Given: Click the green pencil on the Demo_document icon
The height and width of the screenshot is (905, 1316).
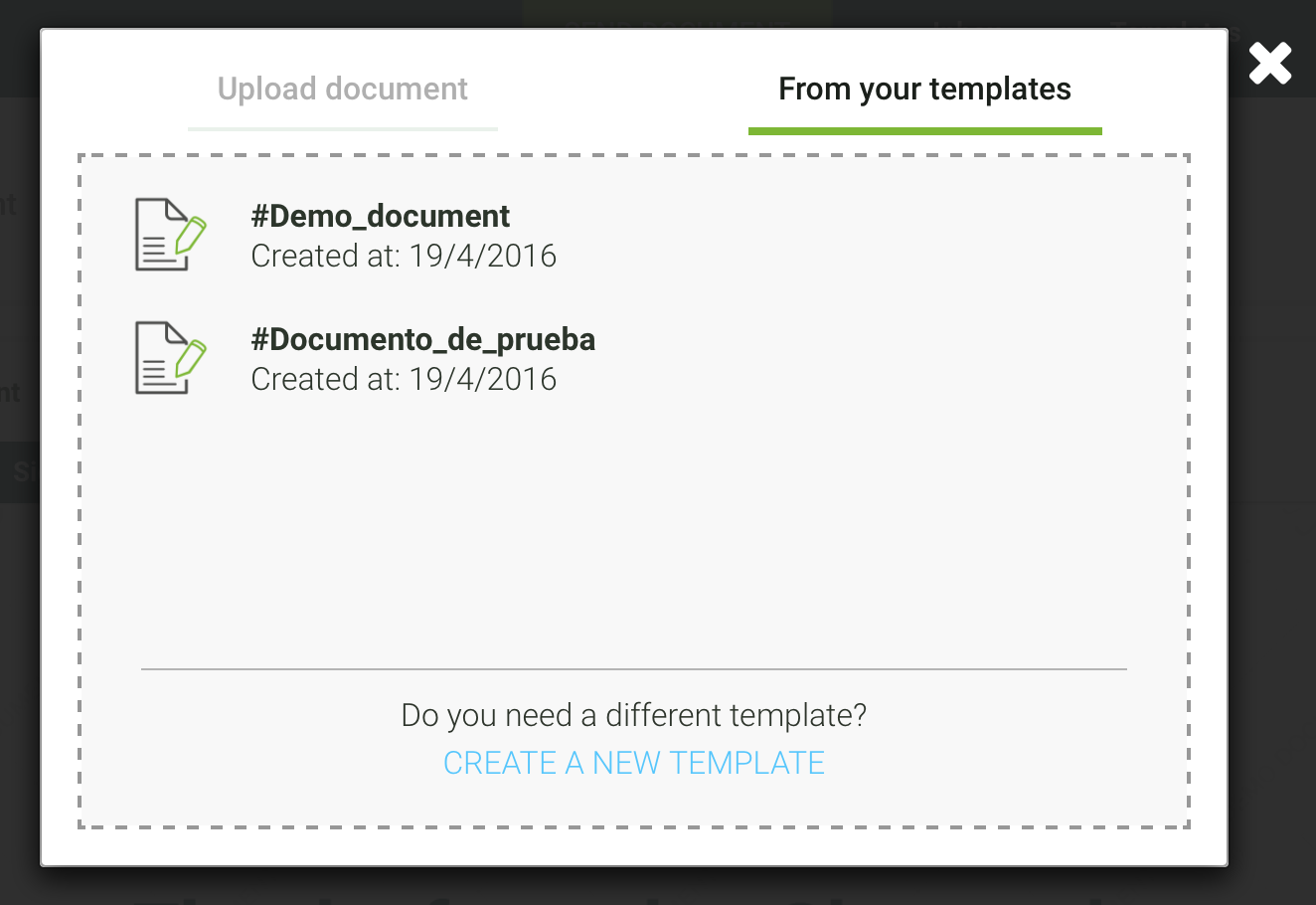Looking at the screenshot, I should pos(191,235).
